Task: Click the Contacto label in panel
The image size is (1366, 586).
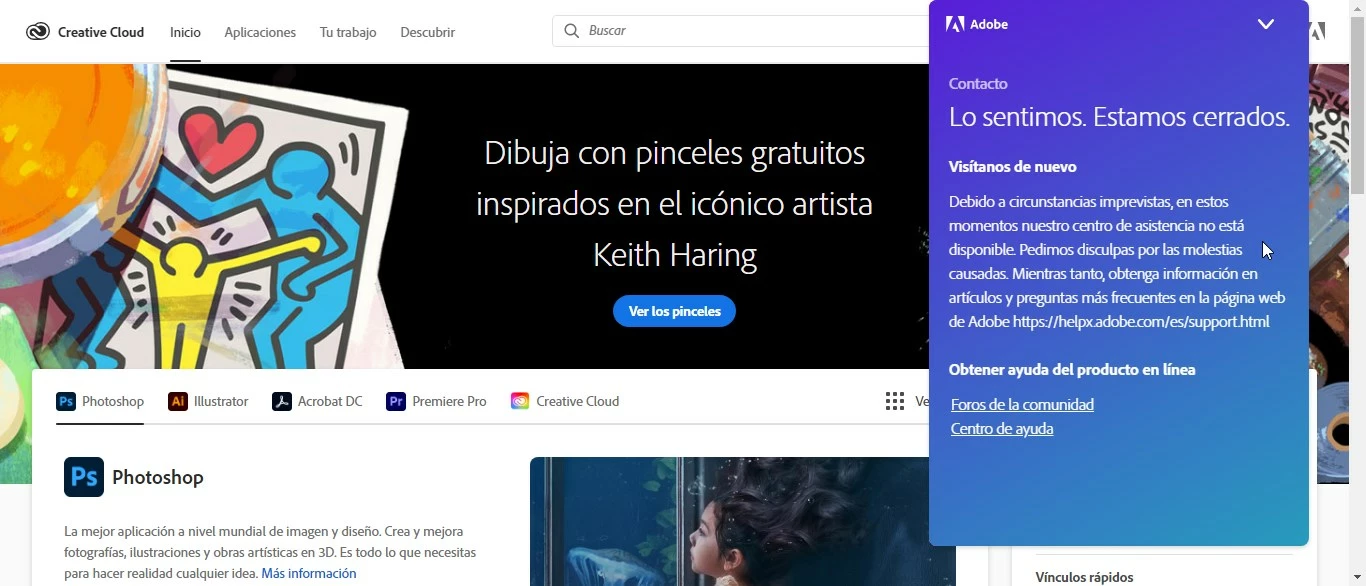Action: [x=978, y=84]
